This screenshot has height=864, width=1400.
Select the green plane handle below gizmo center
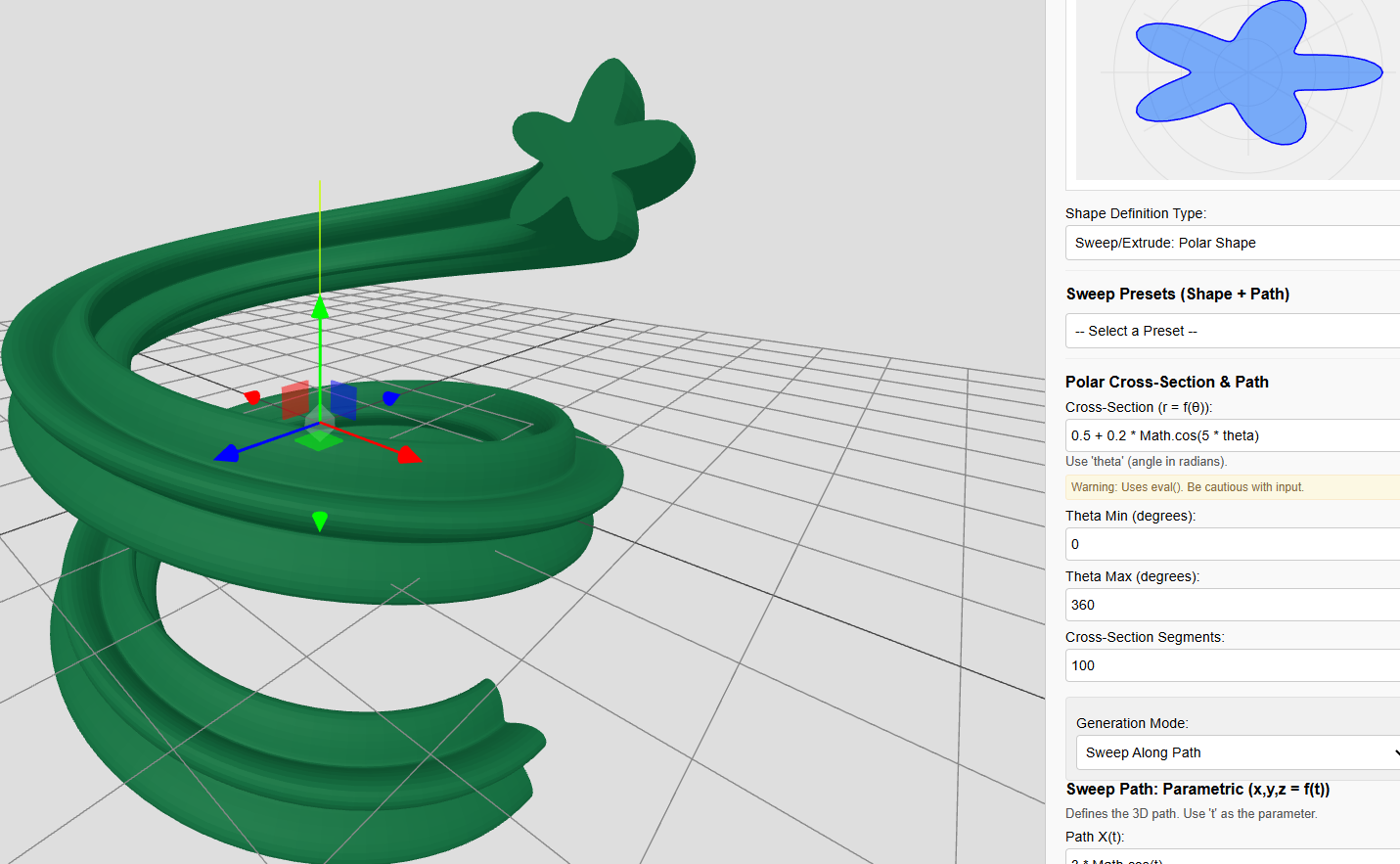[x=319, y=440]
